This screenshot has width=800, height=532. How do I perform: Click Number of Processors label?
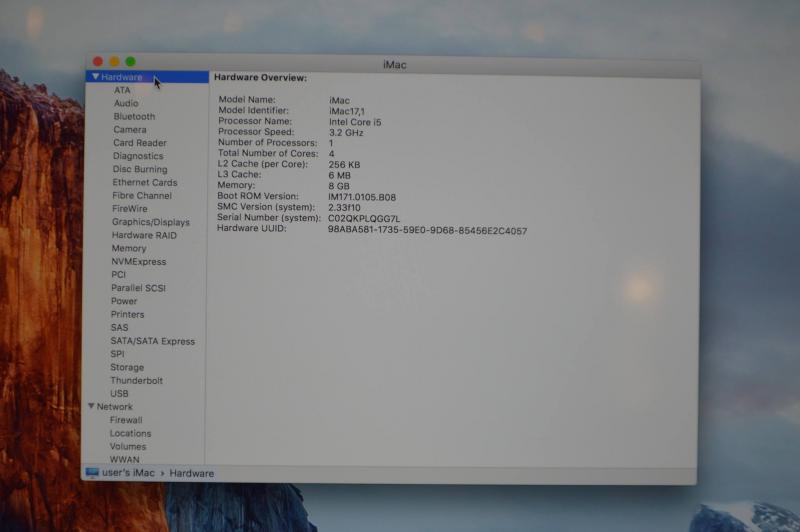(x=267, y=142)
